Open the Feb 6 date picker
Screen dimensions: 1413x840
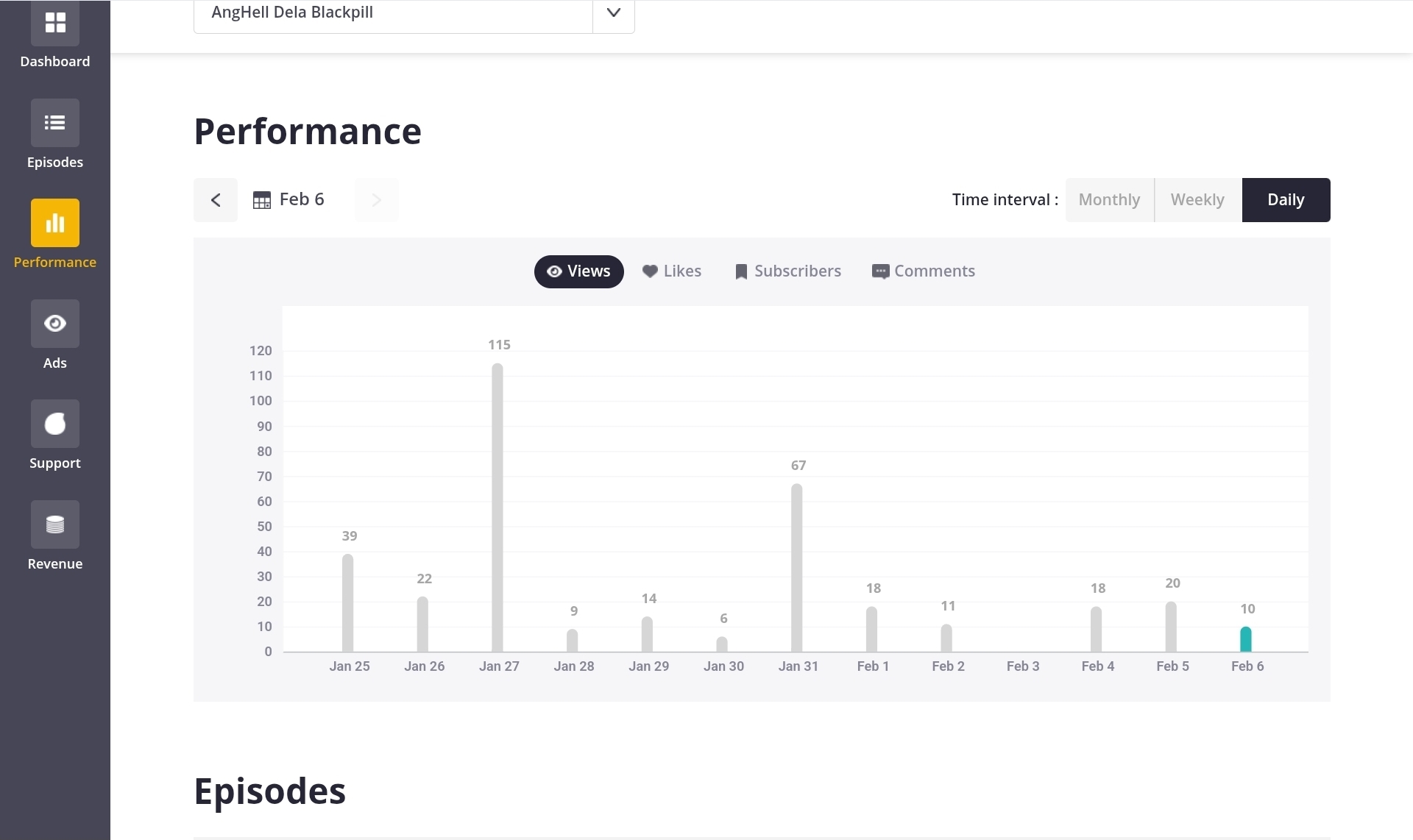tap(302, 200)
